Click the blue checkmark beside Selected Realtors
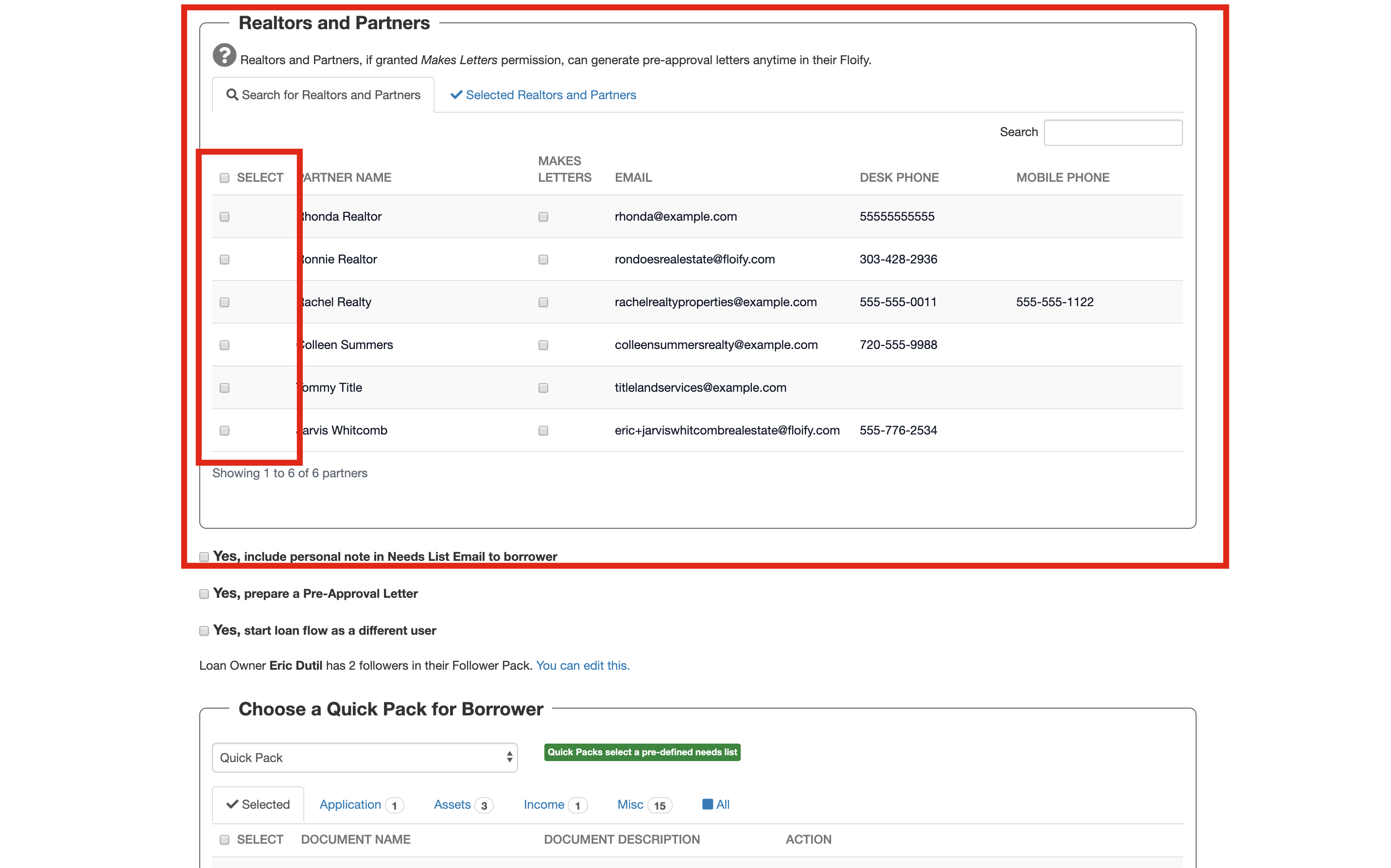 [456, 95]
